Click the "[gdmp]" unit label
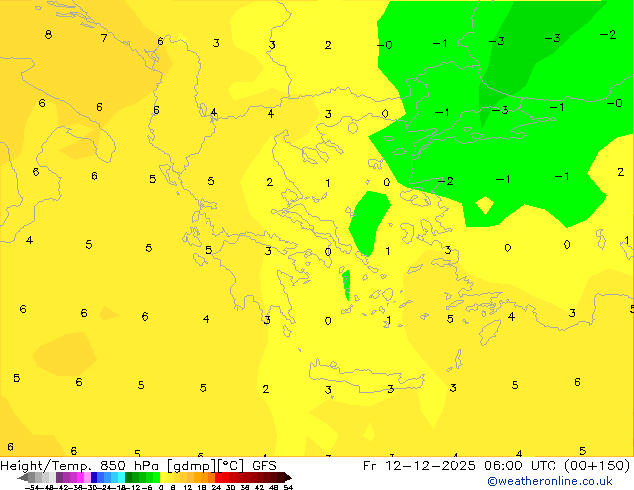This screenshot has width=634, height=490. point(192,466)
